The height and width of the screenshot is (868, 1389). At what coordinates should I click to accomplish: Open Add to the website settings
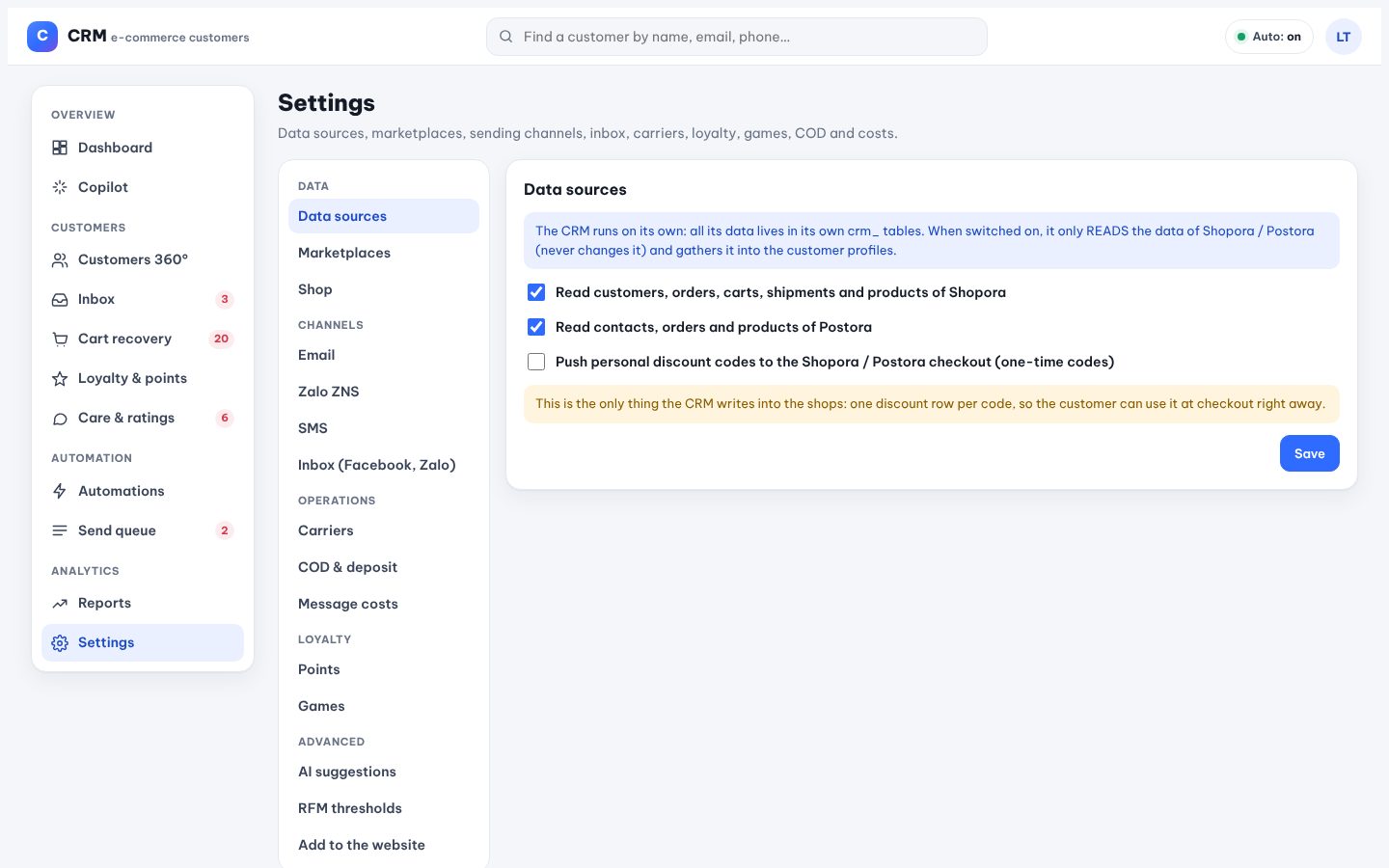click(384, 845)
